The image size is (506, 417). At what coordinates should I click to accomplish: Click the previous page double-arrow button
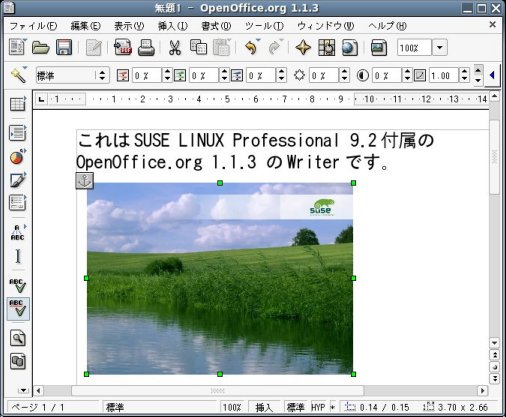tap(495, 355)
